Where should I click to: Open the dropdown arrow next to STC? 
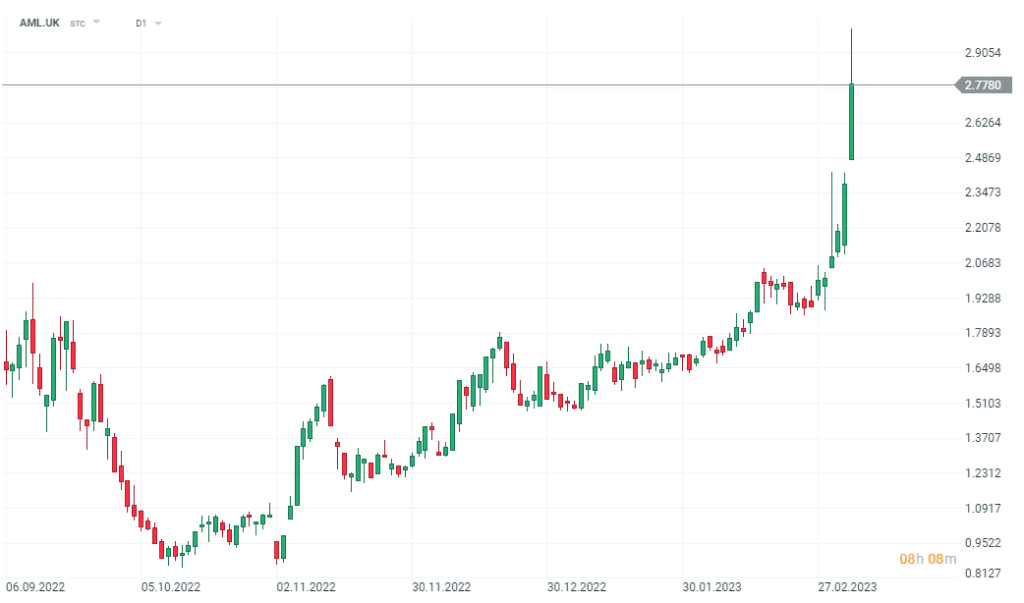tap(96, 22)
